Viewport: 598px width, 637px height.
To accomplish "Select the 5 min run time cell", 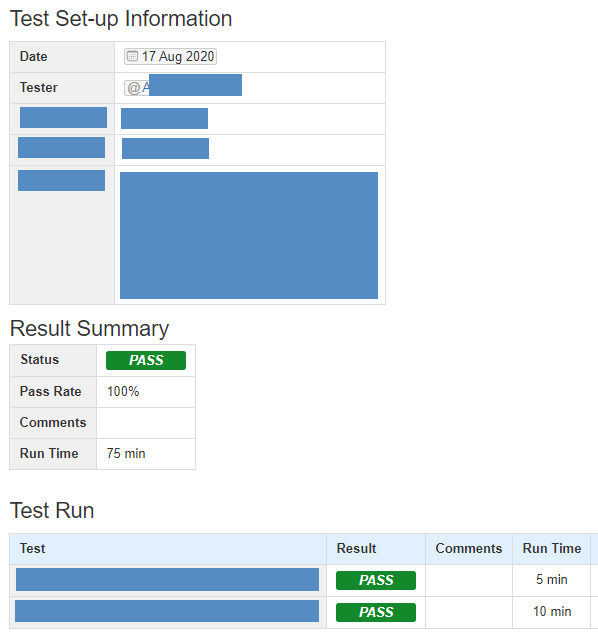I will 552,580.
